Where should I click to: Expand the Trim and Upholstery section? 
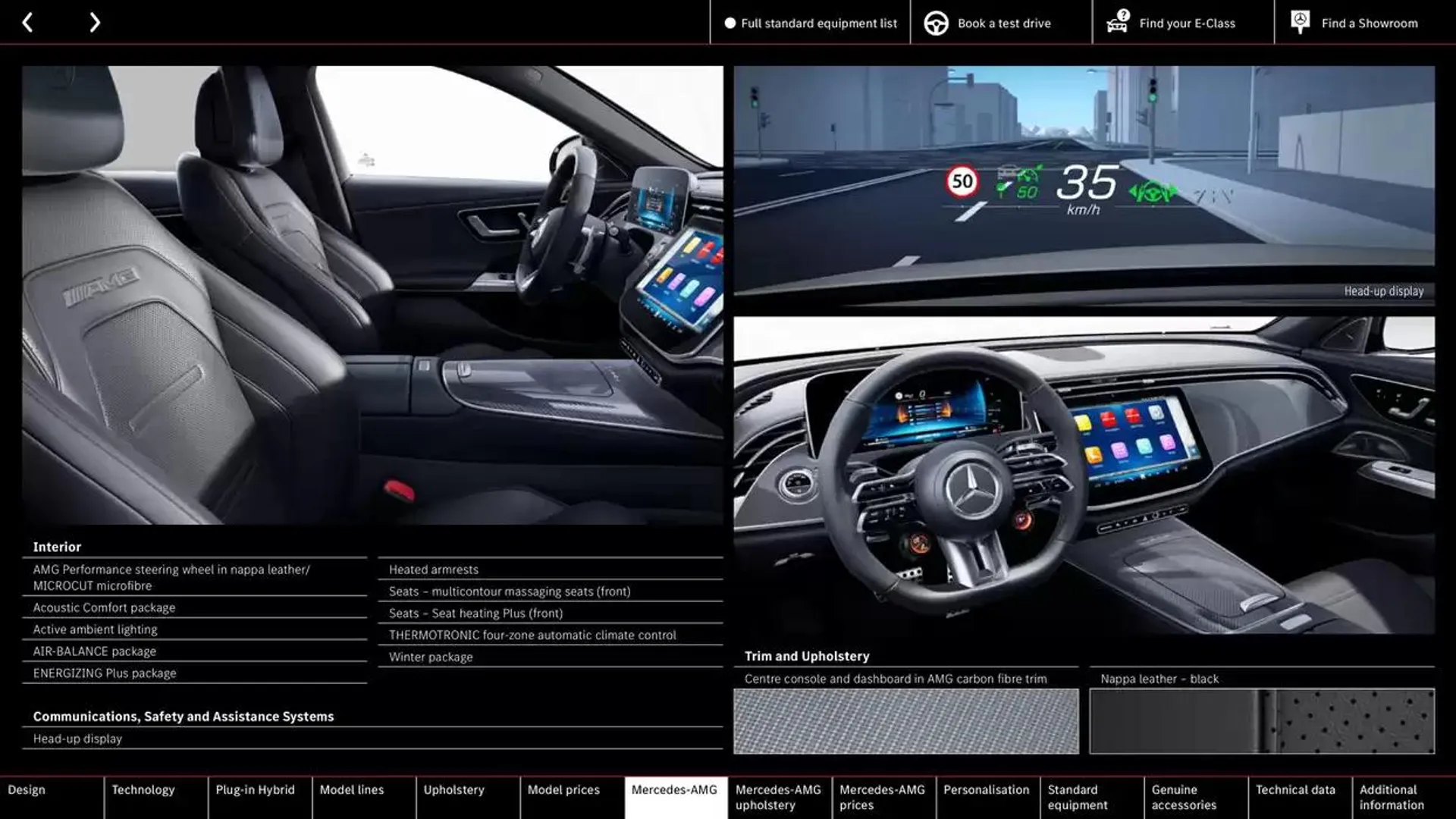point(806,656)
